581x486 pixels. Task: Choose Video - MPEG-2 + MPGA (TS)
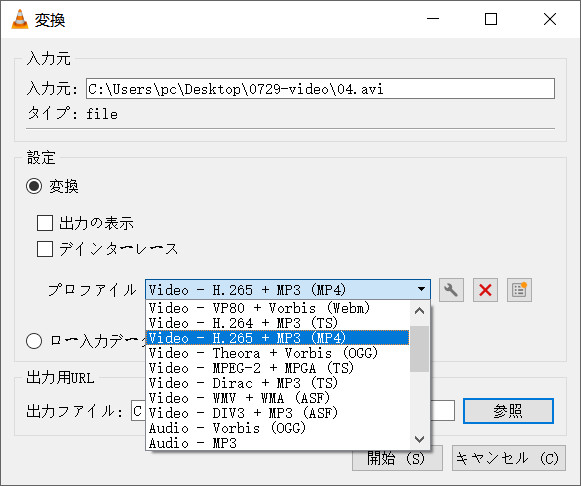pyautogui.click(x=278, y=368)
